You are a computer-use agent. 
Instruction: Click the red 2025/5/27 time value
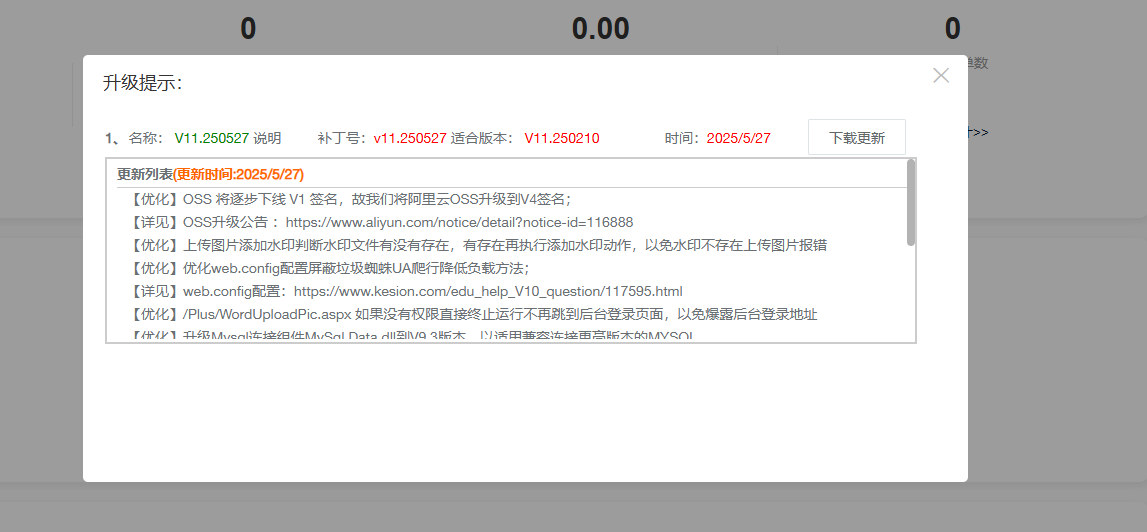tap(738, 138)
